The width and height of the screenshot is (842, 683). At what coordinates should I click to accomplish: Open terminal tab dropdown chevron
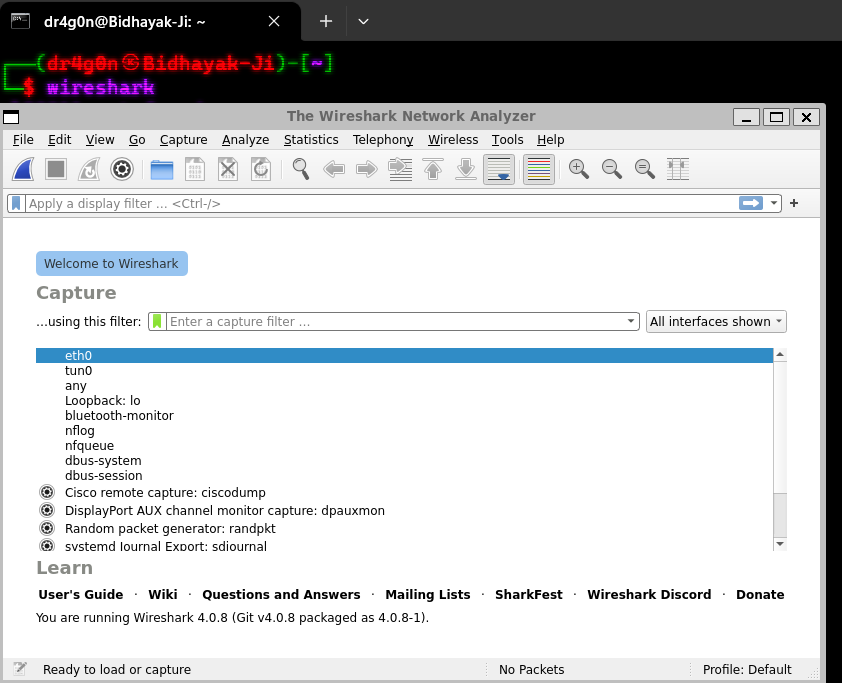[364, 21]
